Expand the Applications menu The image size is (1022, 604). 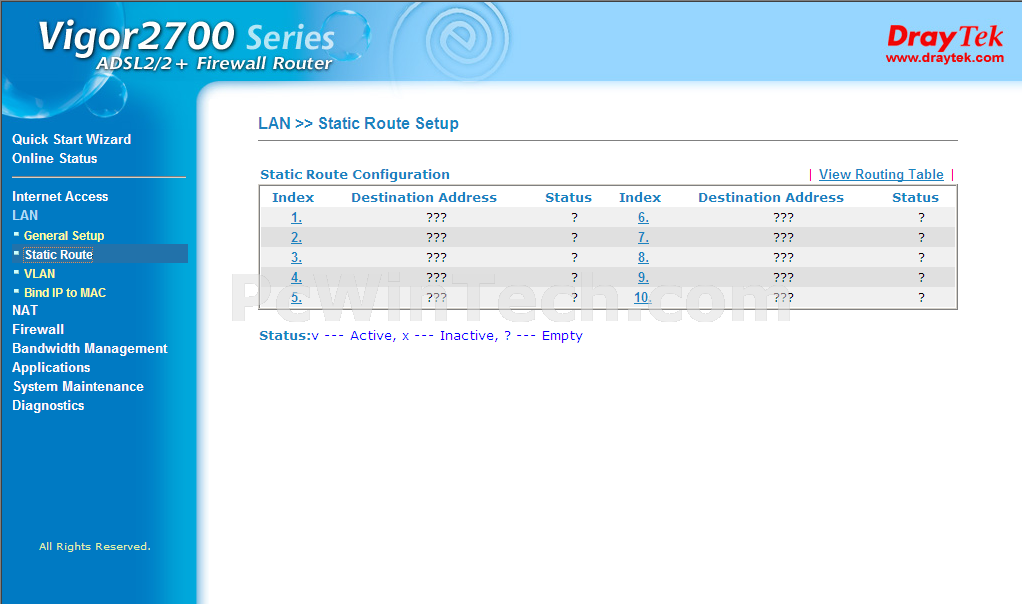[51, 367]
